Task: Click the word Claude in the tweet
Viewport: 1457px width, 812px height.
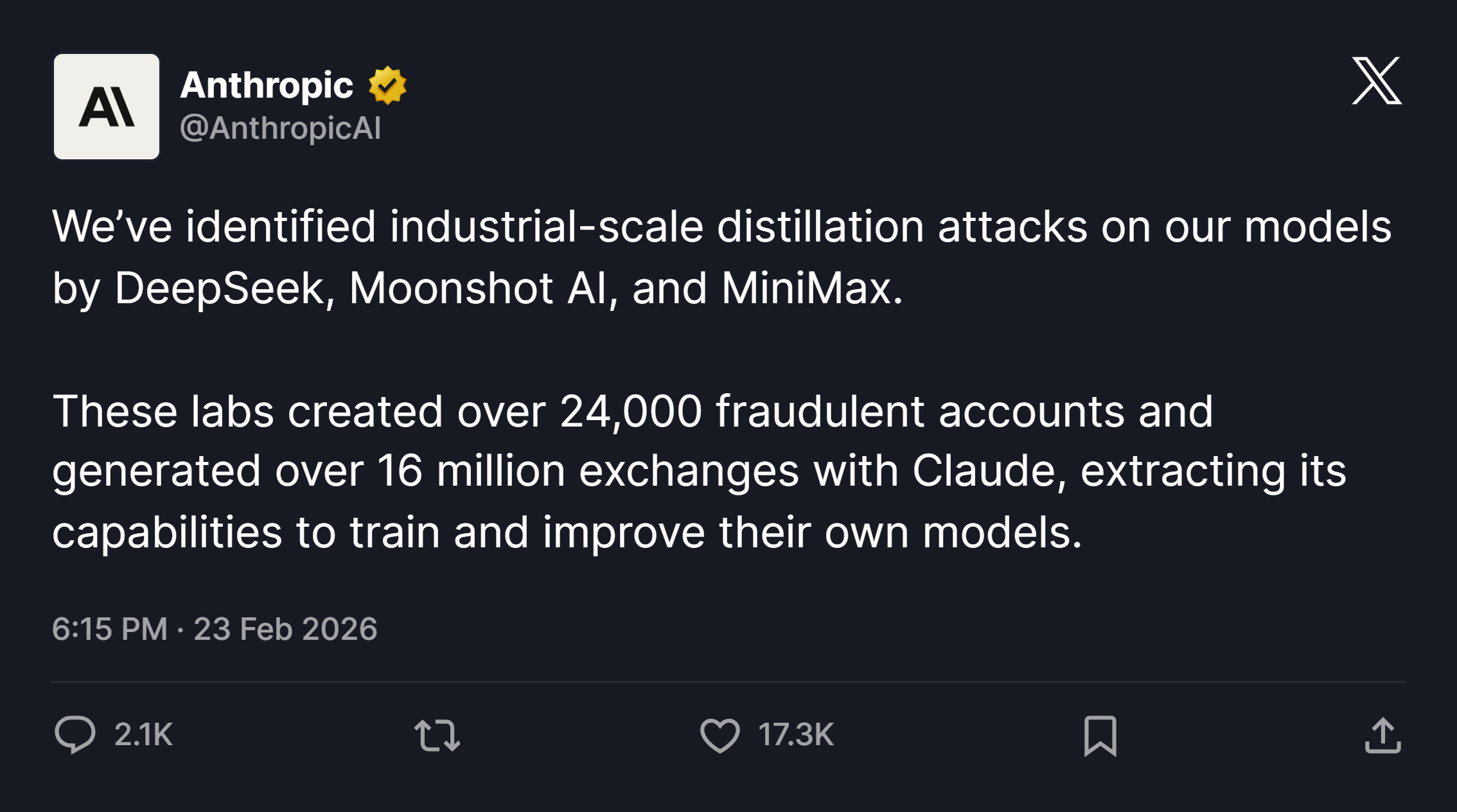Action: pyautogui.click(x=989, y=471)
